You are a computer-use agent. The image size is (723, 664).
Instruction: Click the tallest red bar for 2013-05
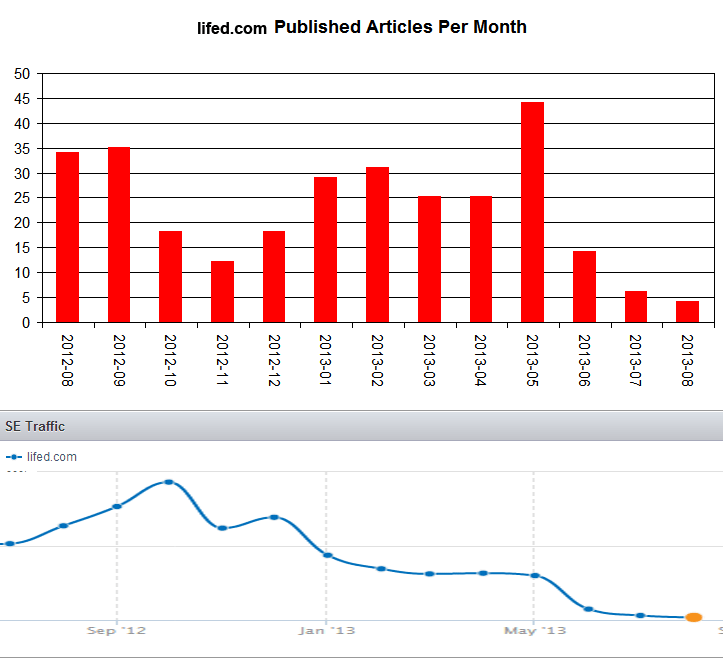[533, 212]
